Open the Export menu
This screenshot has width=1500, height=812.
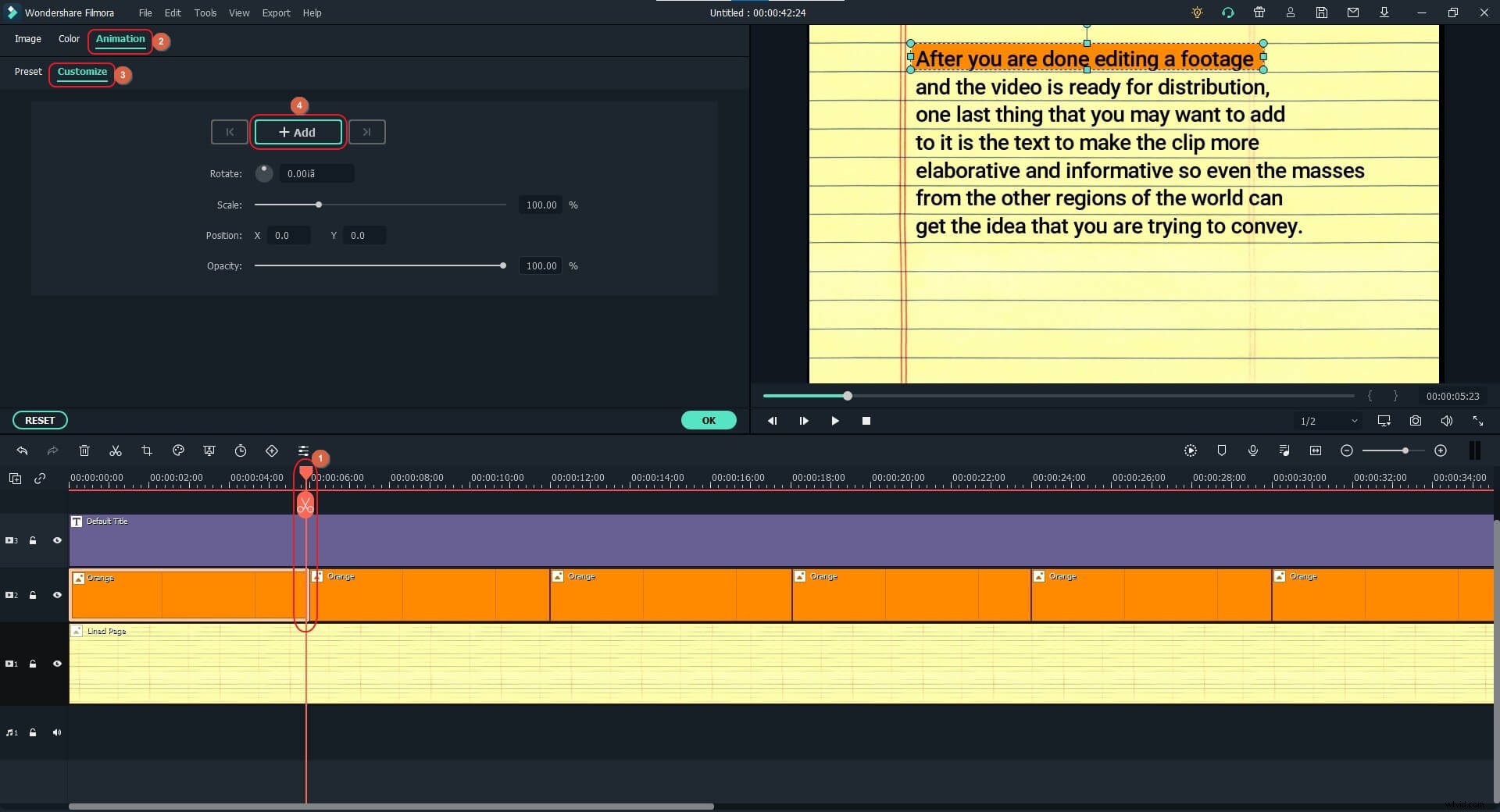(276, 12)
